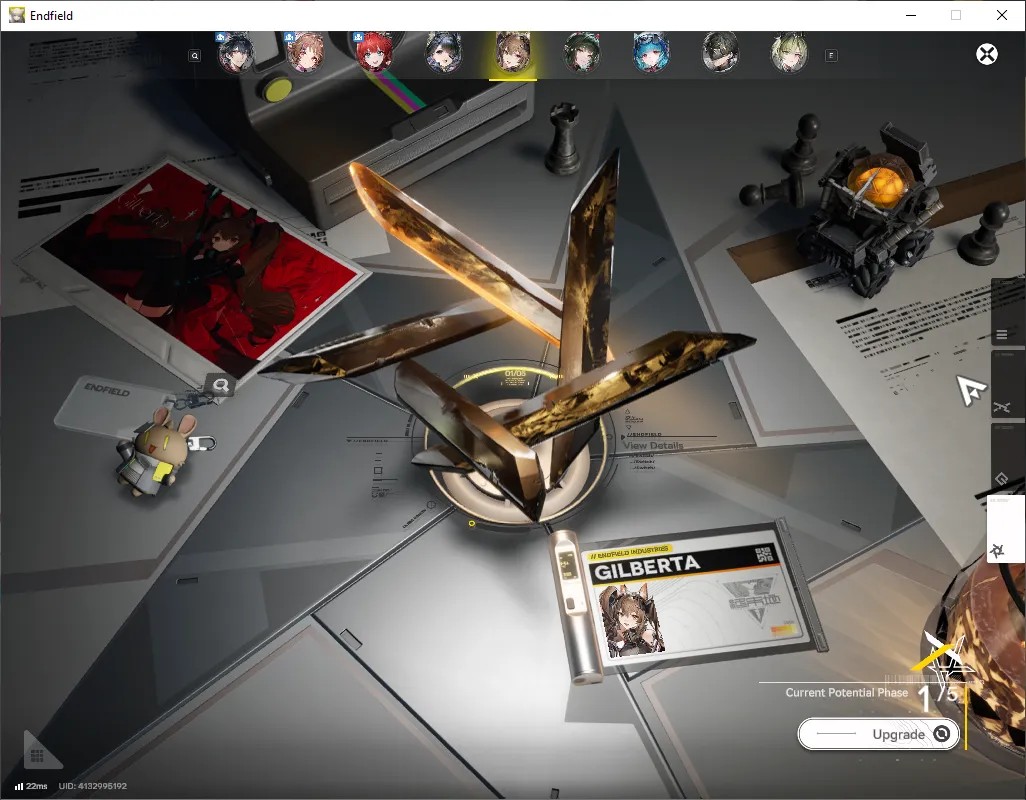
Task: Open the hamburger overview tab in sidebar
Action: coord(1002,335)
